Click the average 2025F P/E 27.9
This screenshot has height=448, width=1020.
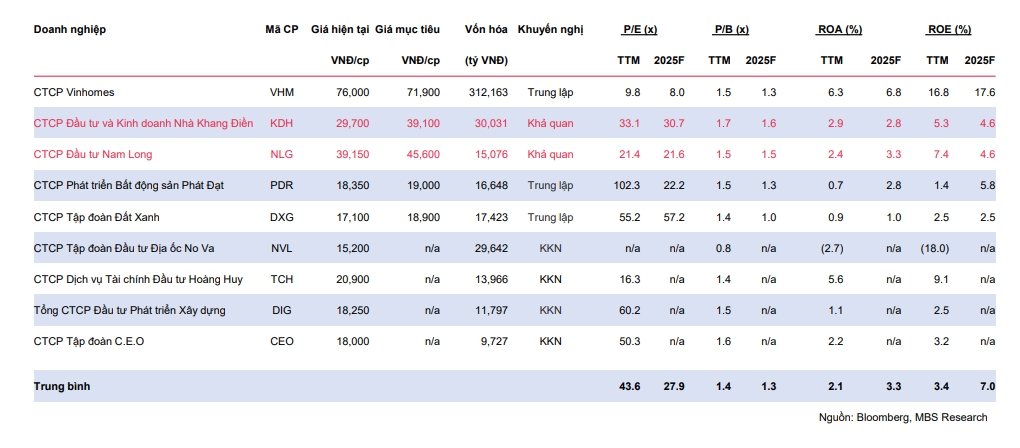(x=674, y=386)
